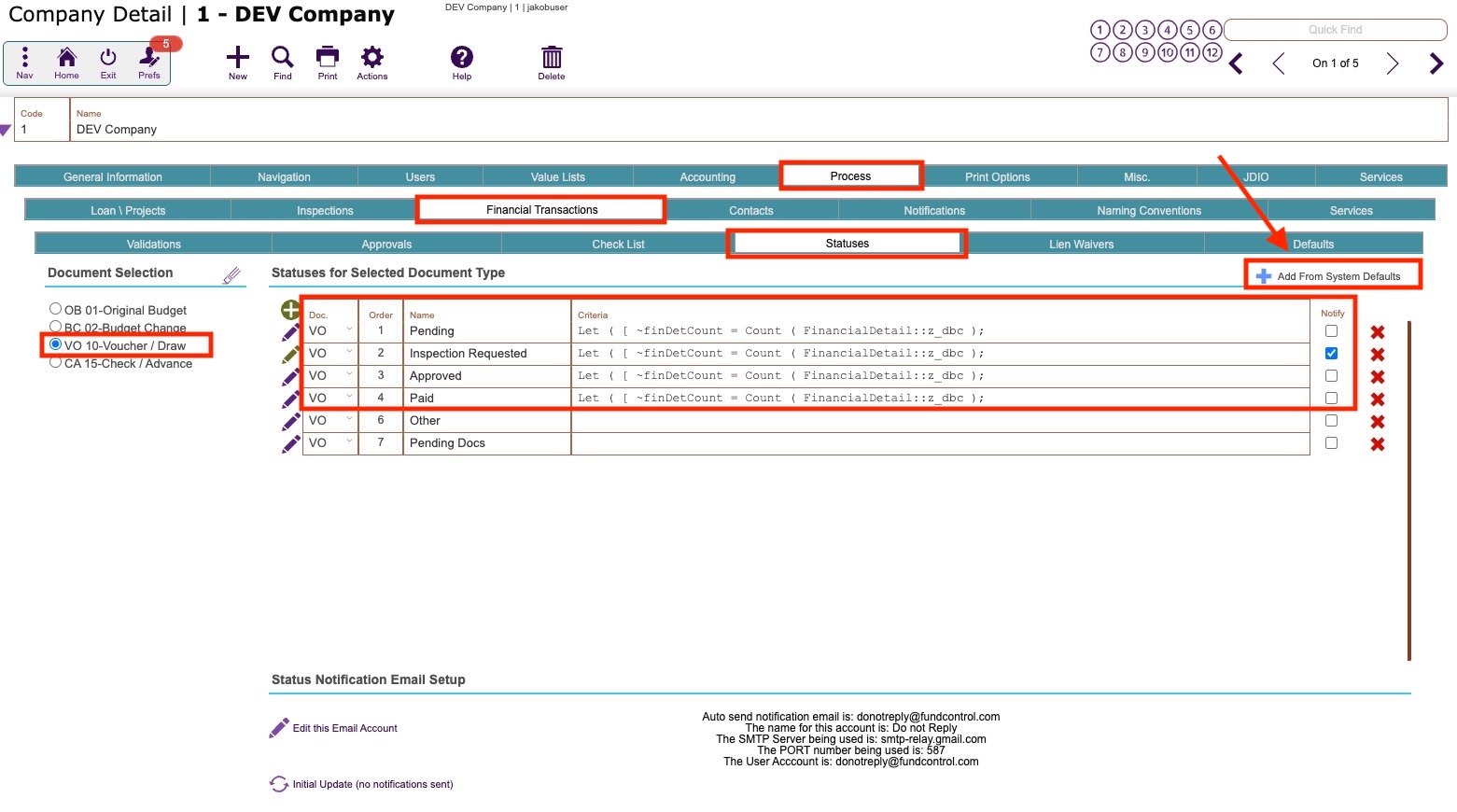The height and width of the screenshot is (812, 1457).
Task: Click the company Name field
Action: (759, 120)
